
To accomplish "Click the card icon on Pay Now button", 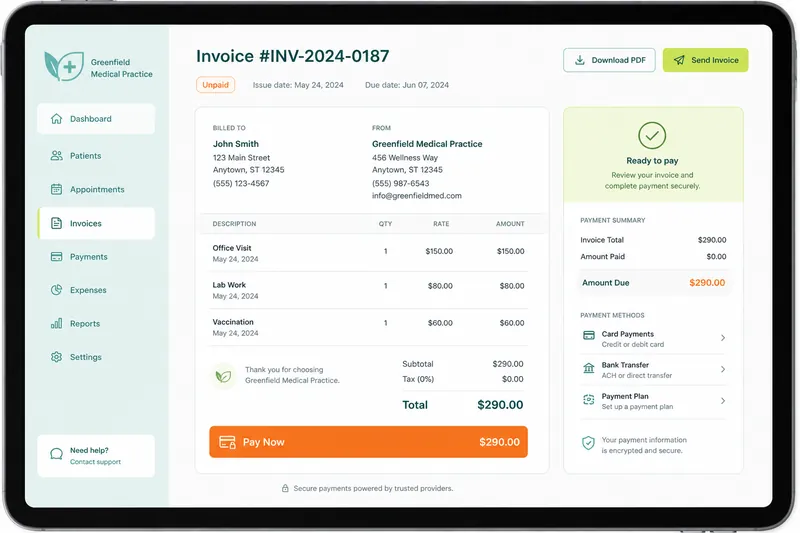I will [228, 442].
